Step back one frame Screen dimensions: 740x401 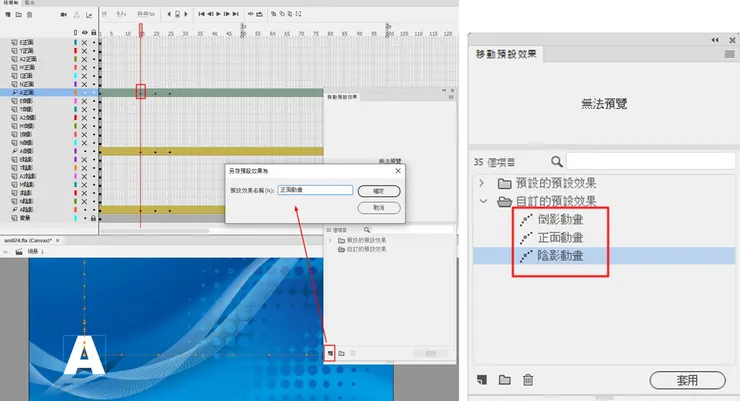(x=210, y=14)
